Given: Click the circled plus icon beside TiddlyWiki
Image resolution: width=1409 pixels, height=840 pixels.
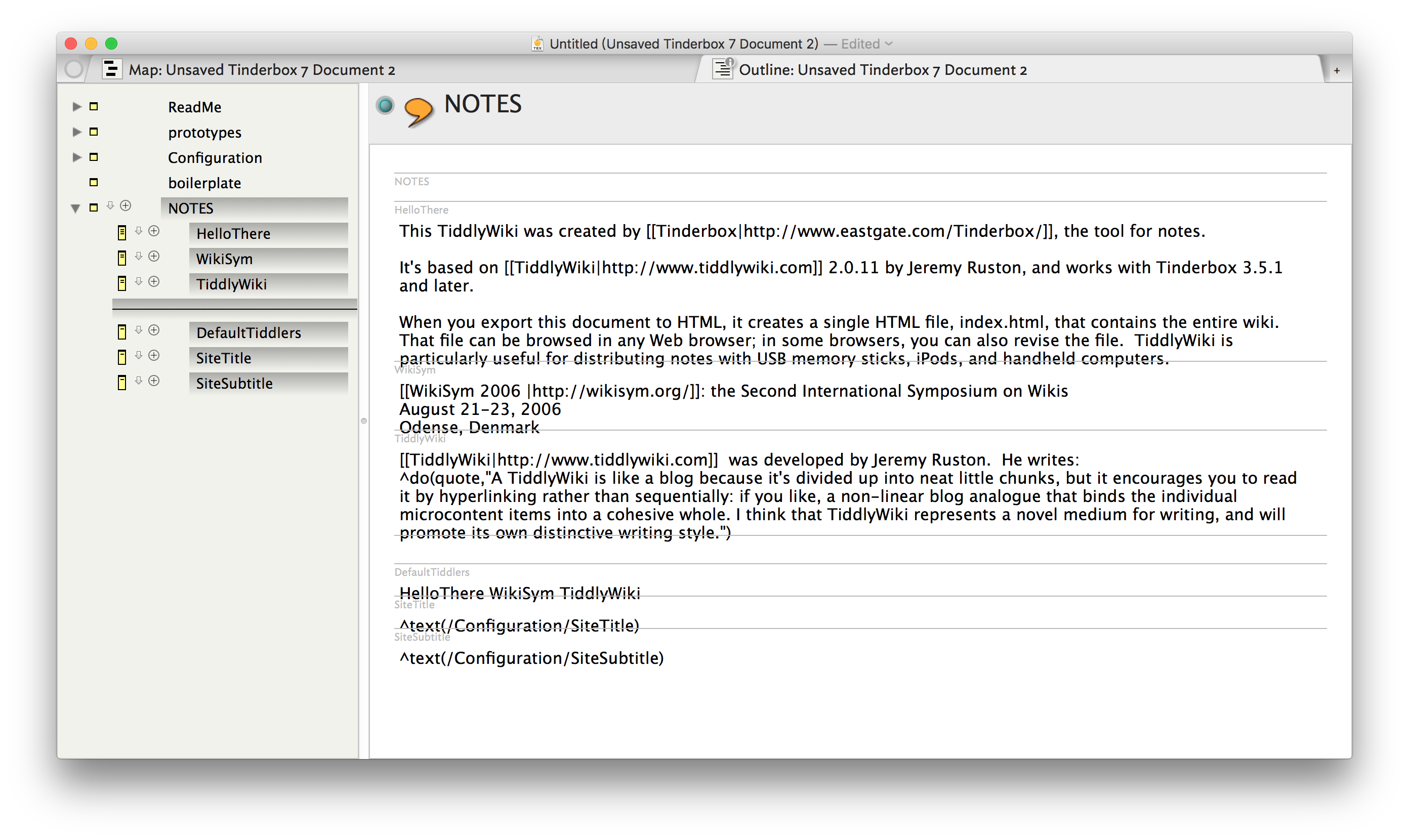Looking at the screenshot, I should pyautogui.click(x=154, y=281).
